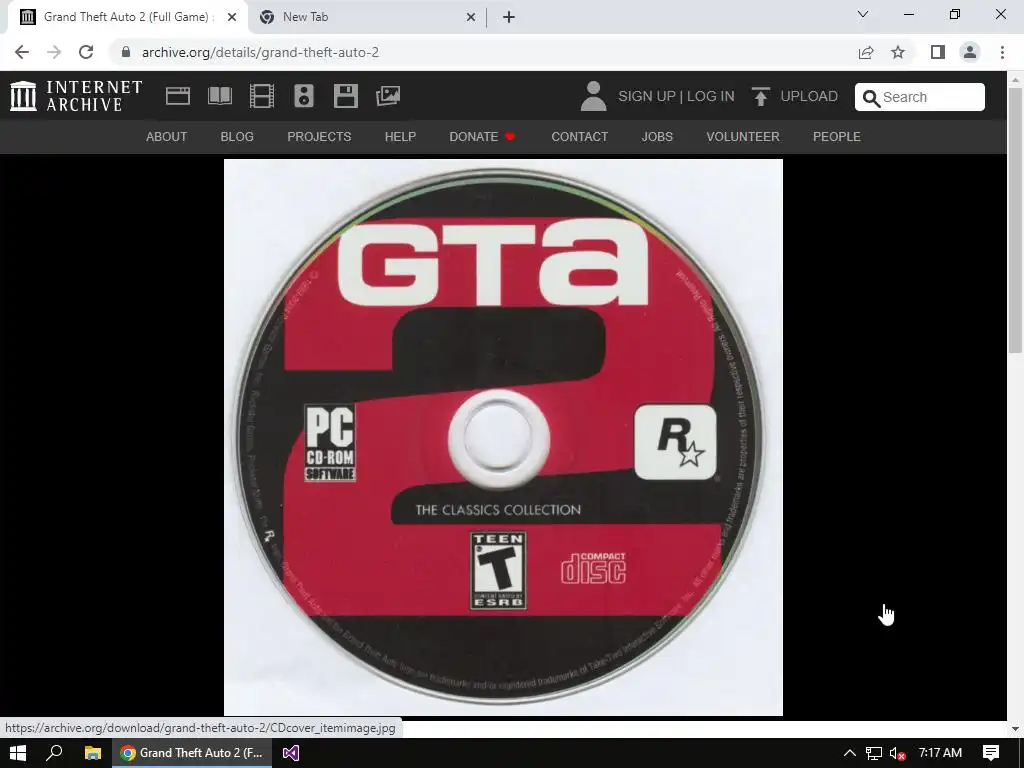Click the UPLOAD text link

click(809, 96)
